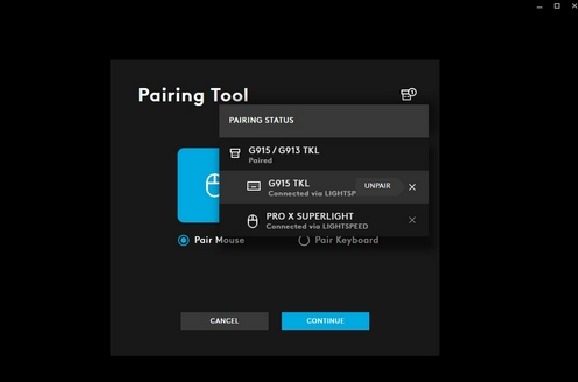Image resolution: width=578 pixels, height=382 pixels.
Task: Click the unpair X icon for PRO X SUPERLIGHT
Action: [x=412, y=220]
